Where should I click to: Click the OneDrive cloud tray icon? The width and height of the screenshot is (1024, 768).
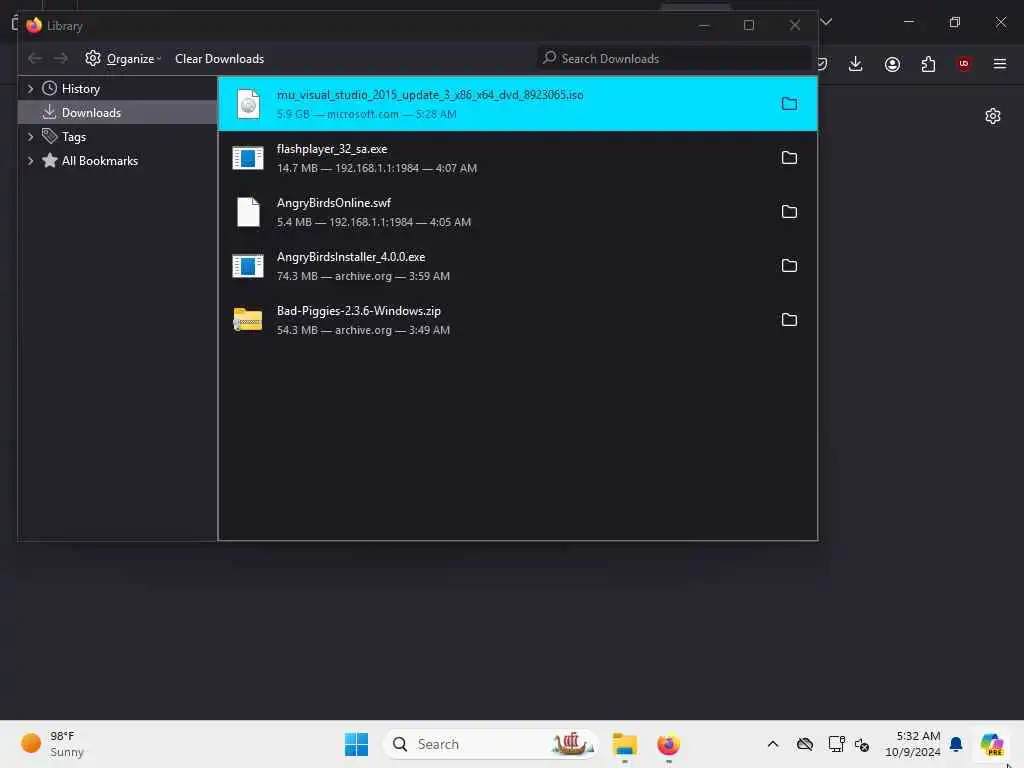tap(805, 744)
